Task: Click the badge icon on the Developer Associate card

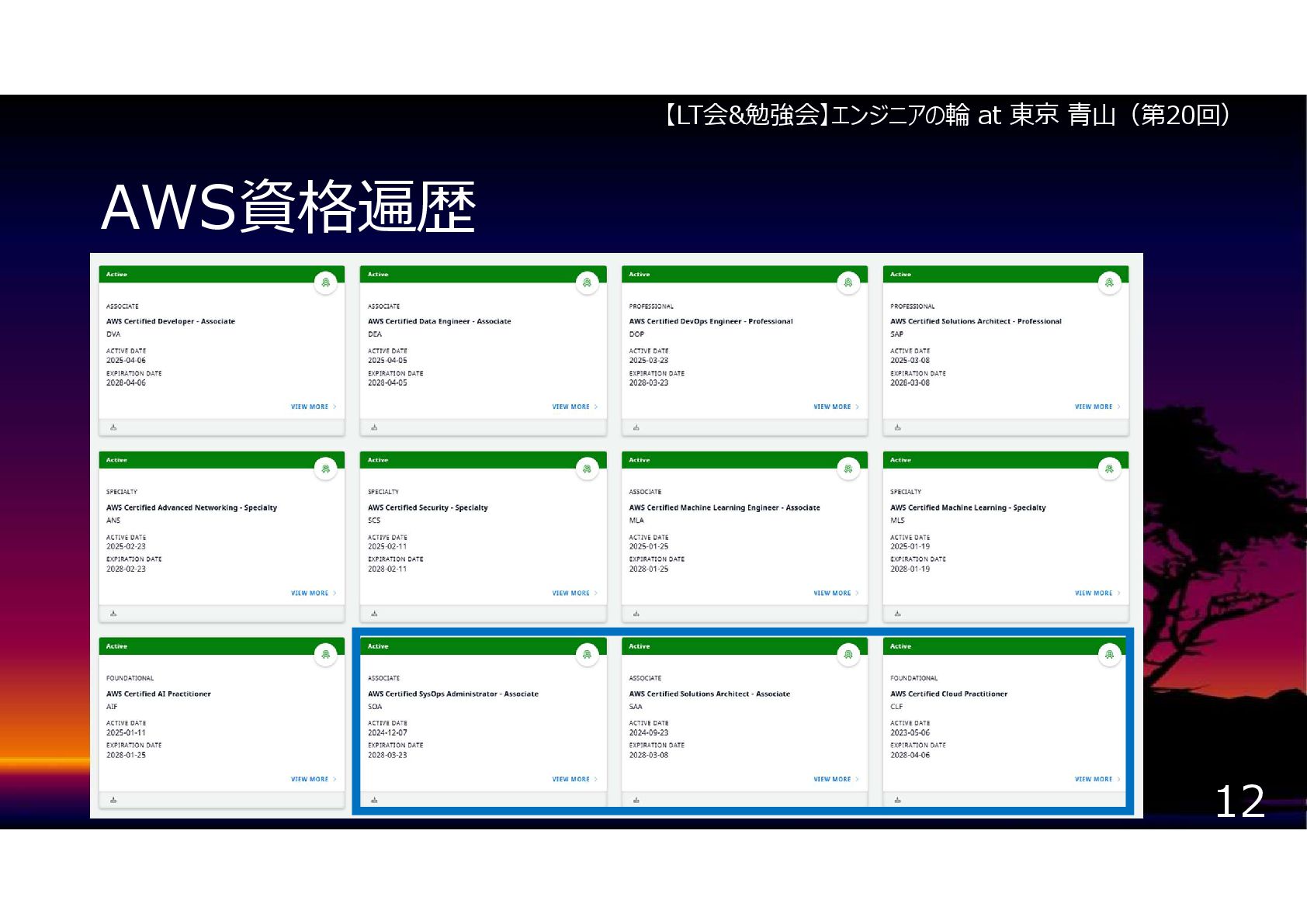Action: (326, 282)
